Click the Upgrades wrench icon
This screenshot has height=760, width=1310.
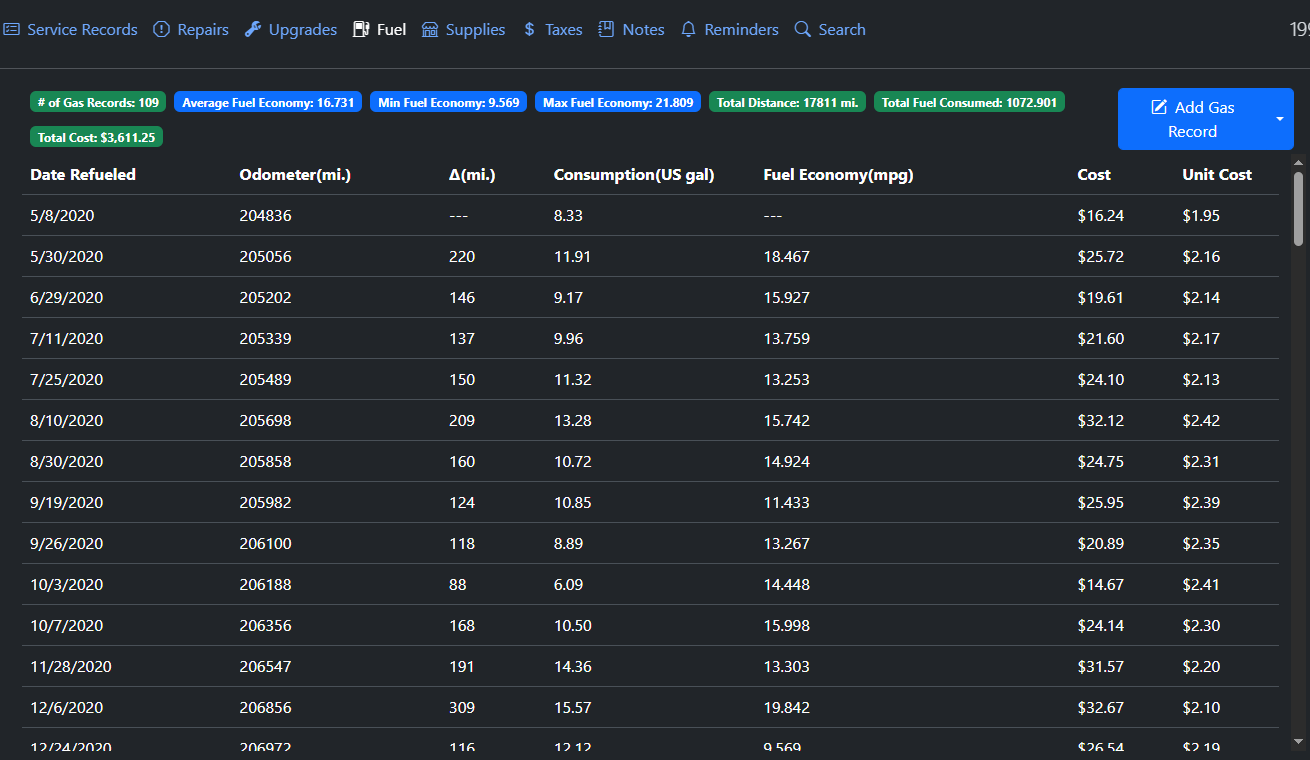point(253,30)
